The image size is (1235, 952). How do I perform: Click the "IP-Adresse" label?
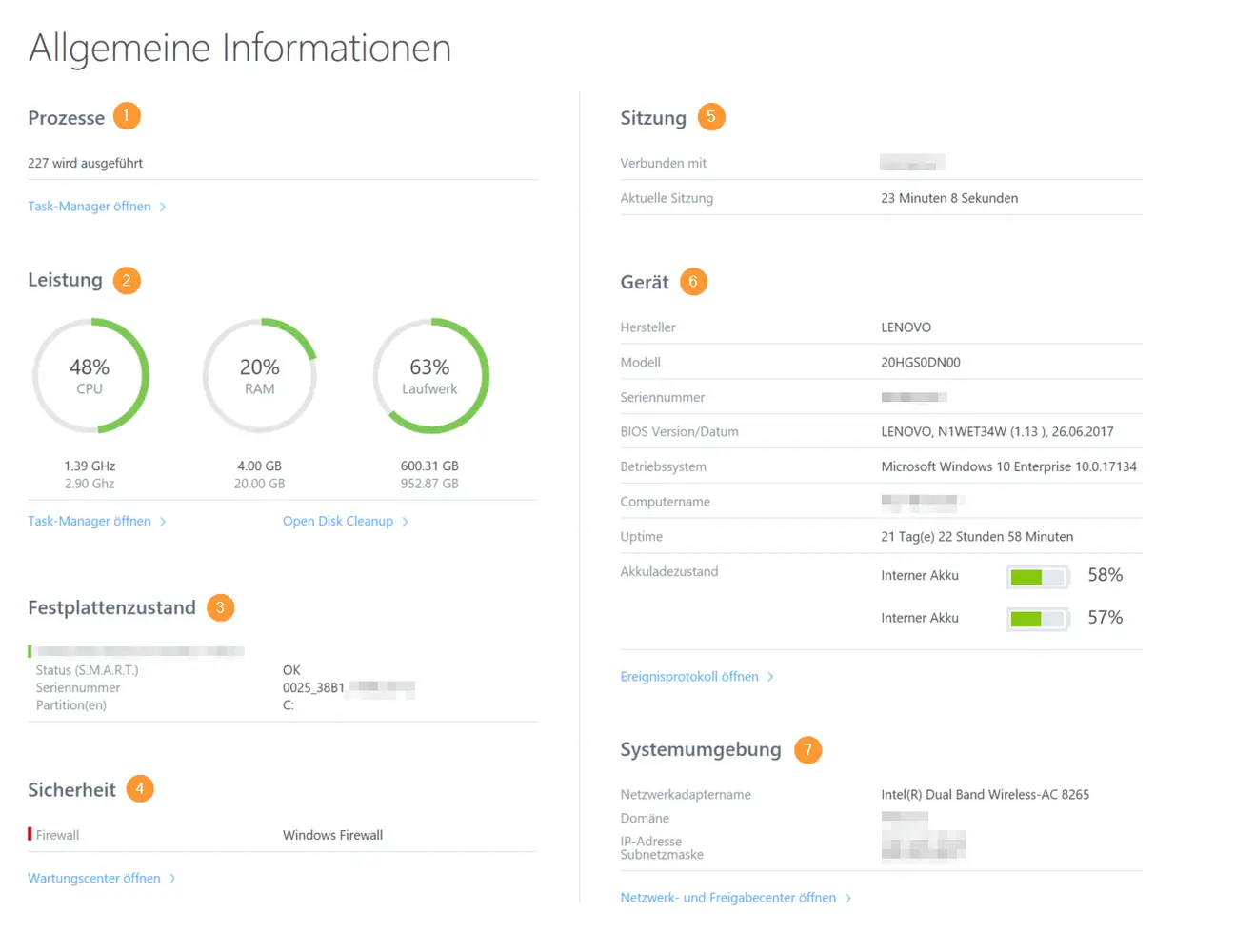[x=651, y=842]
